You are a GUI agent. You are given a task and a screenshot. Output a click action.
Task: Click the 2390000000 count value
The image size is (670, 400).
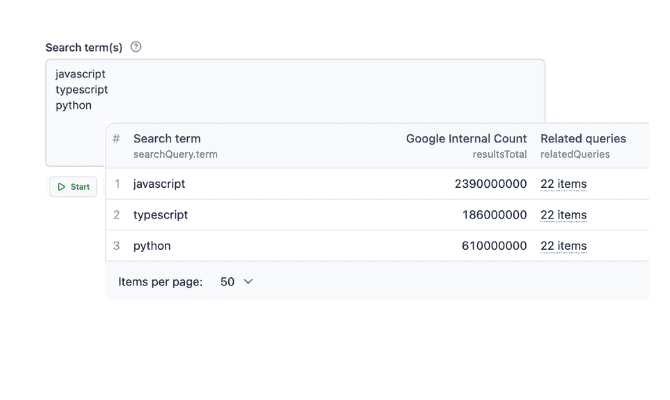[491, 184]
